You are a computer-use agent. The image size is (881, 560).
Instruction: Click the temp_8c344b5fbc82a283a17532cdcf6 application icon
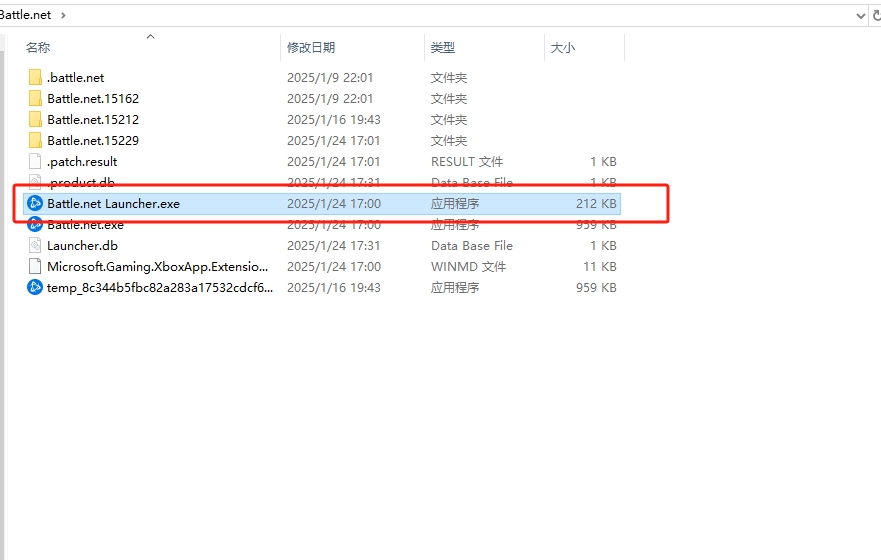[35, 288]
